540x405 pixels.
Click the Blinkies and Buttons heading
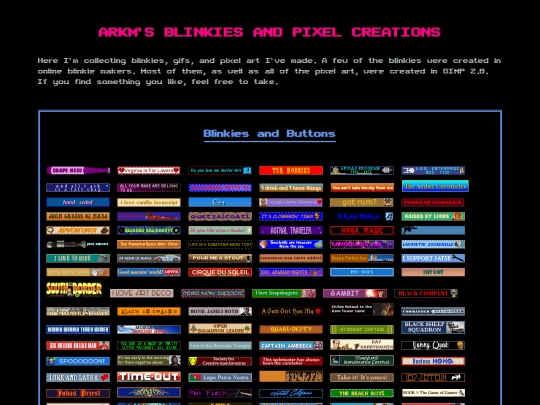[x=269, y=134]
